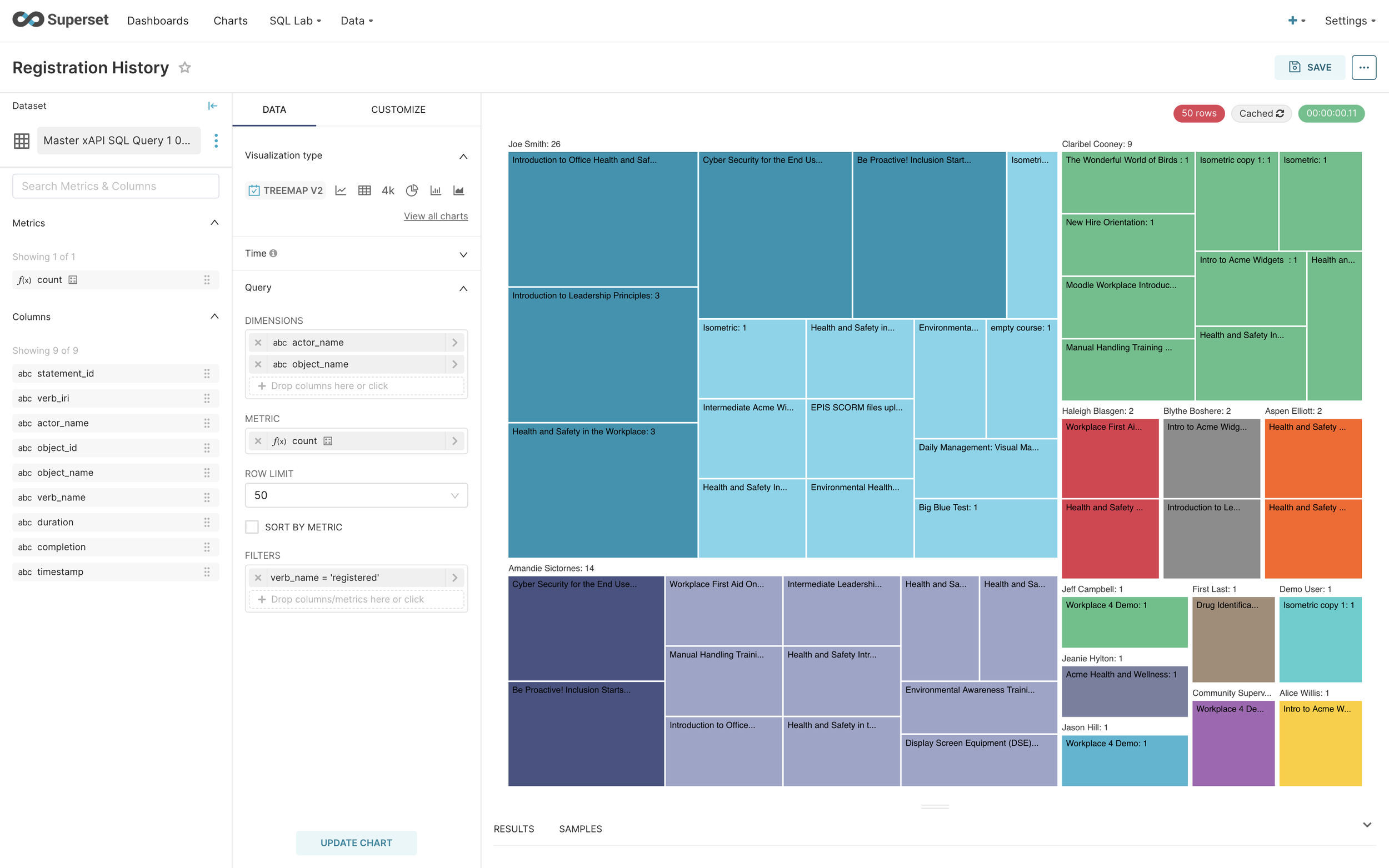Image resolution: width=1389 pixels, height=868 pixels.
Task: Open the View all charts link
Action: pyautogui.click(x=436, y=216)
